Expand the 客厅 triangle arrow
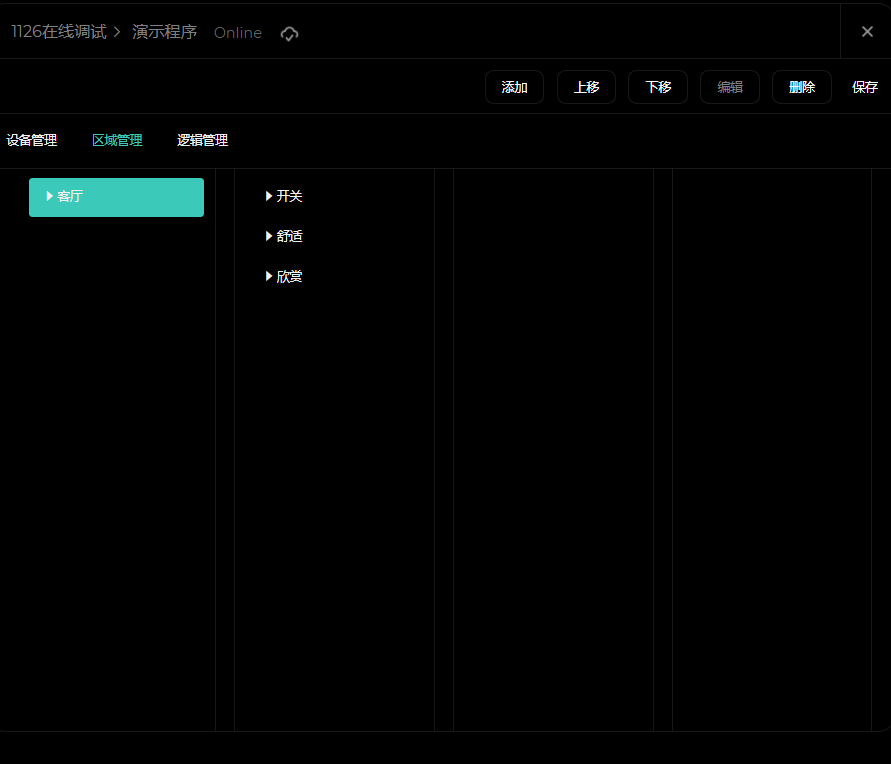The height and width of the screenshot is (764, 891). pyautogui.click(x=49, y=196)
